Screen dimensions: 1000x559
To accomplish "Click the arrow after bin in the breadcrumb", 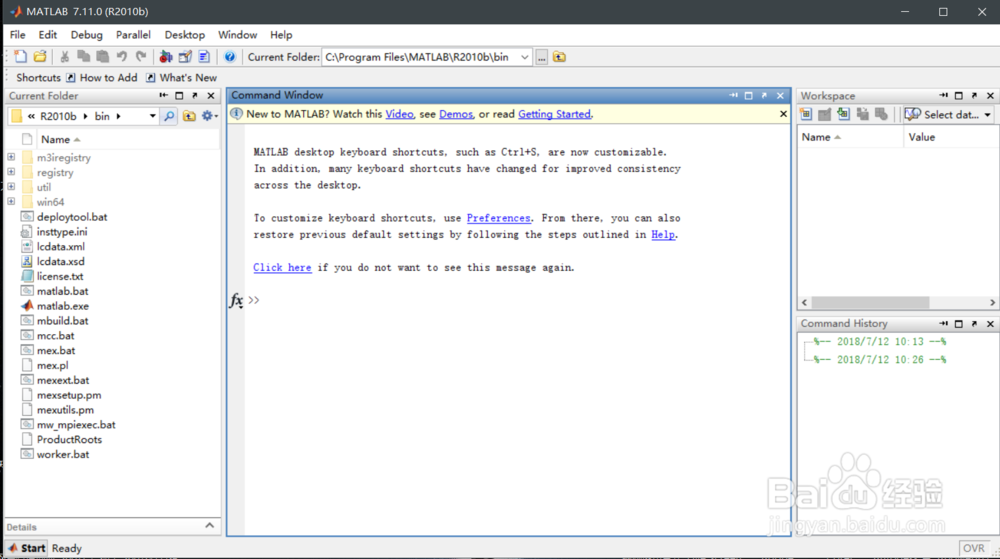I will point(119,116).
